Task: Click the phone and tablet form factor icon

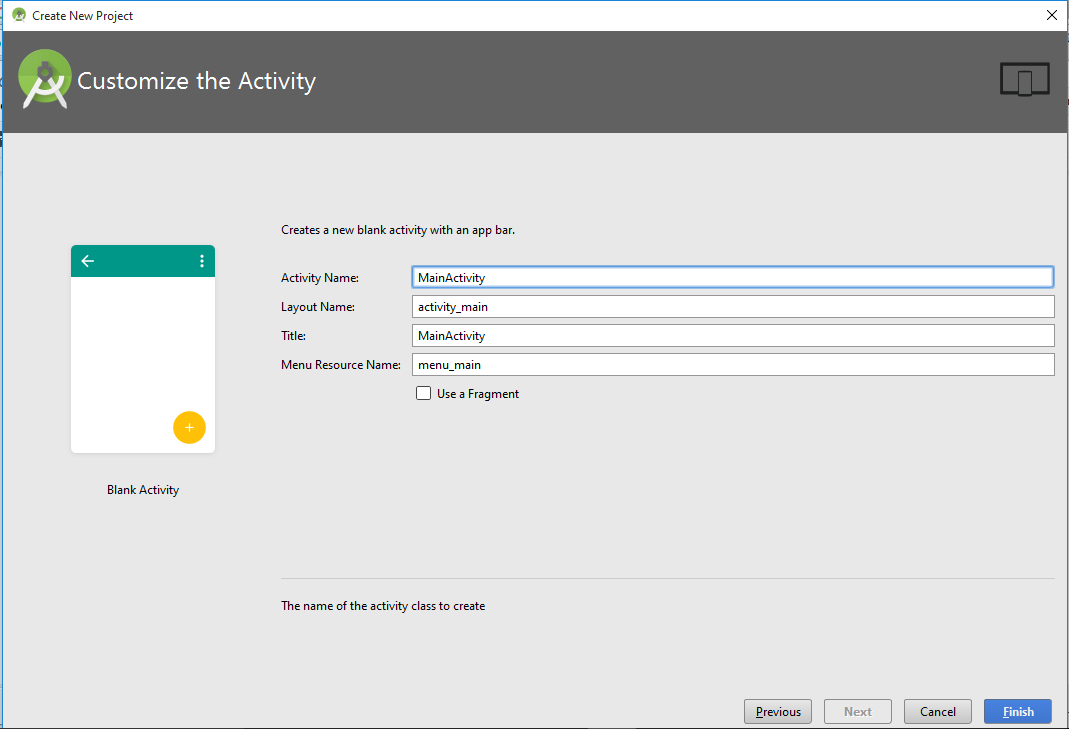Action: pos(1024,79)
